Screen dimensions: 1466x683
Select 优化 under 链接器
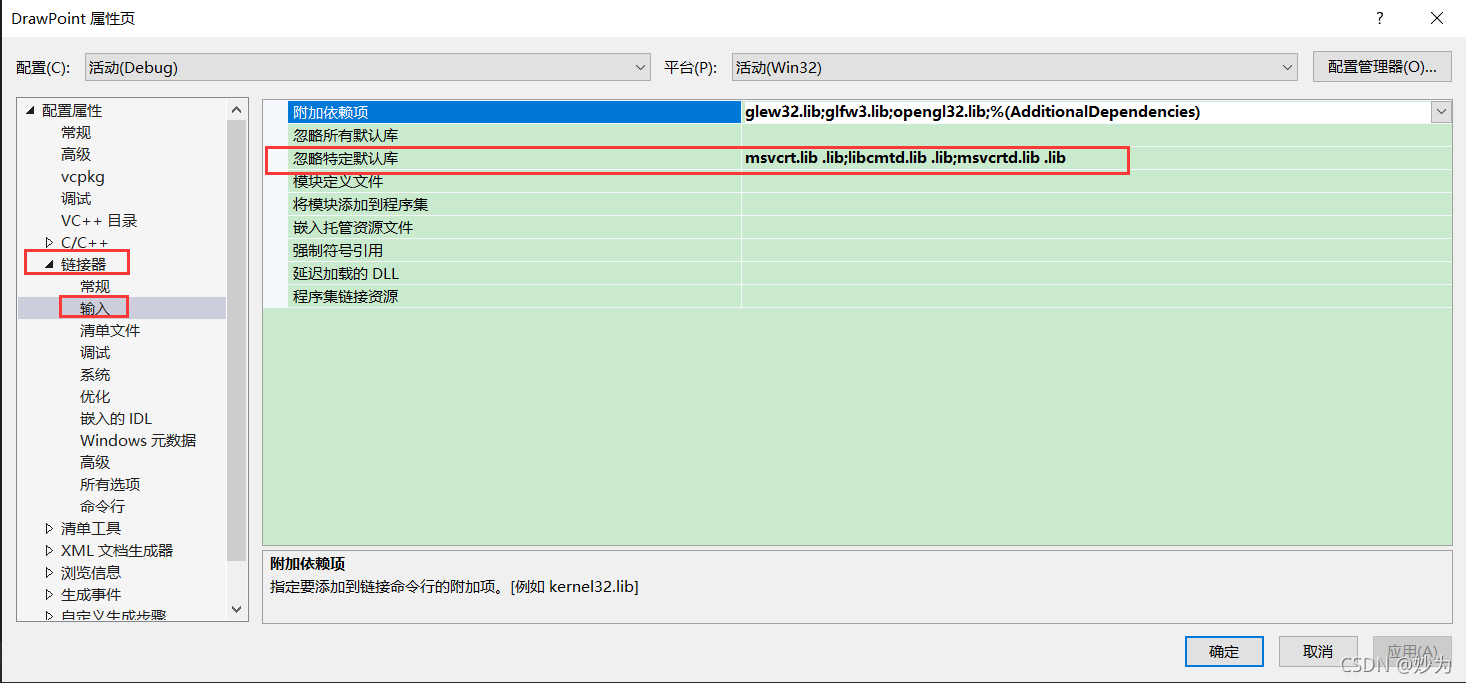[95, 397]
